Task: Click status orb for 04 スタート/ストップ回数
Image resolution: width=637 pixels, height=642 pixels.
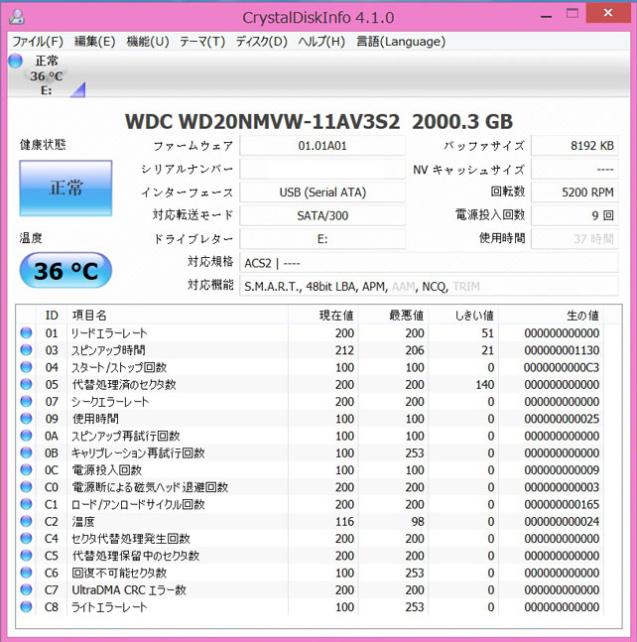Action: pos(26,367)
